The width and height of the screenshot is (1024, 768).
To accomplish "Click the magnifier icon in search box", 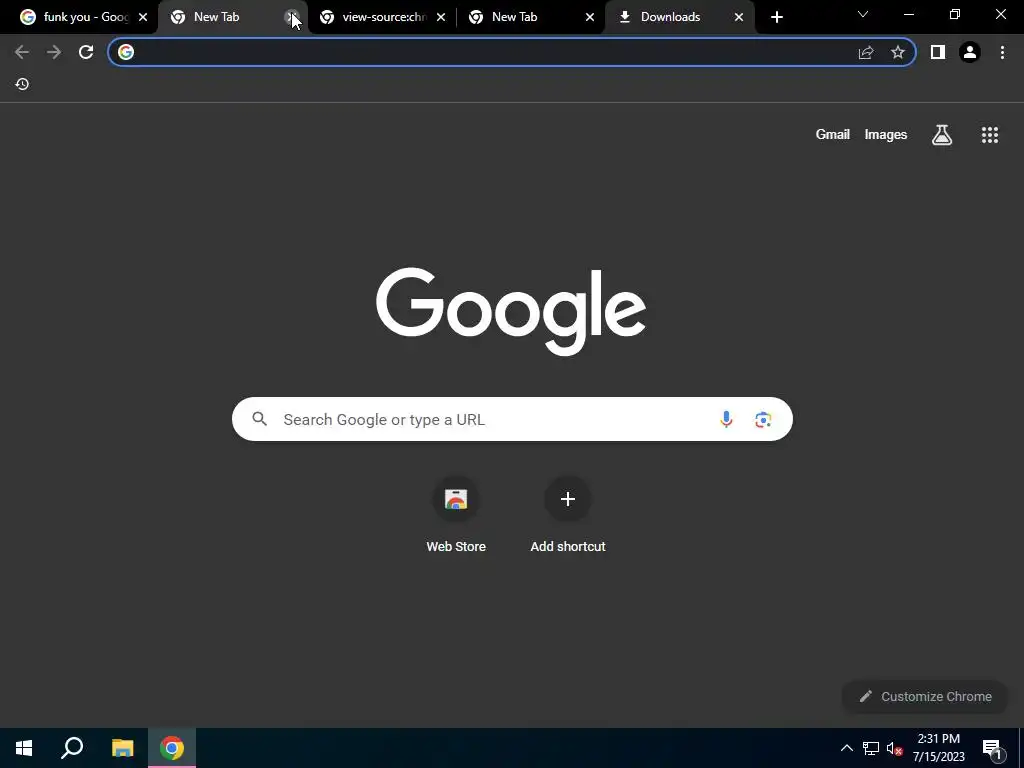I will [x=260, y=419].
